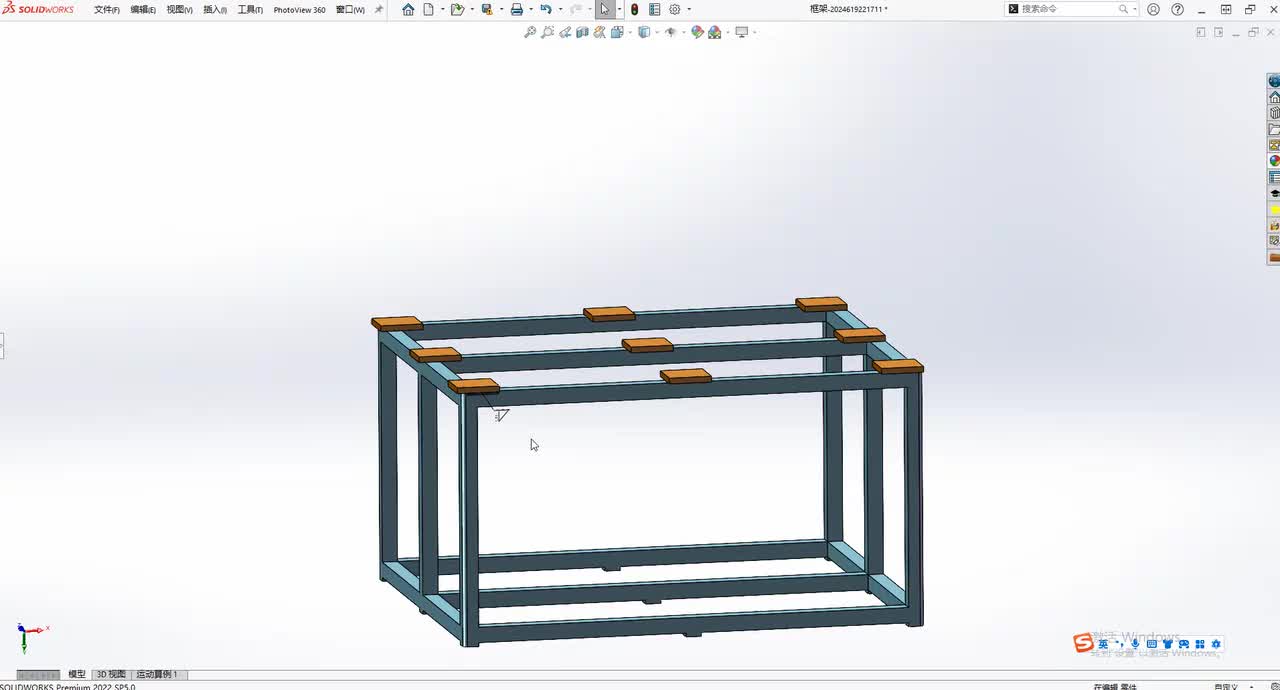Click the microphone icon in Sogou bar

[1135, 644]
